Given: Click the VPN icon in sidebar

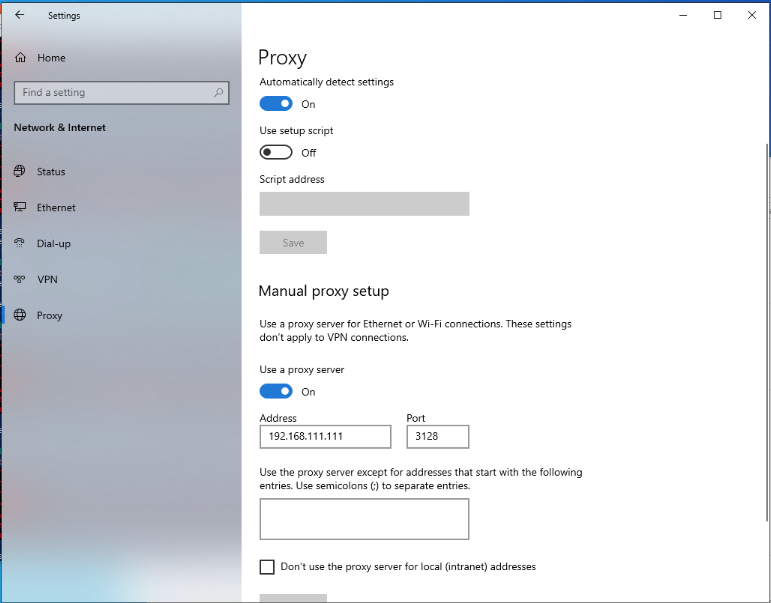Looking at the screenshot, I should 20,279.
